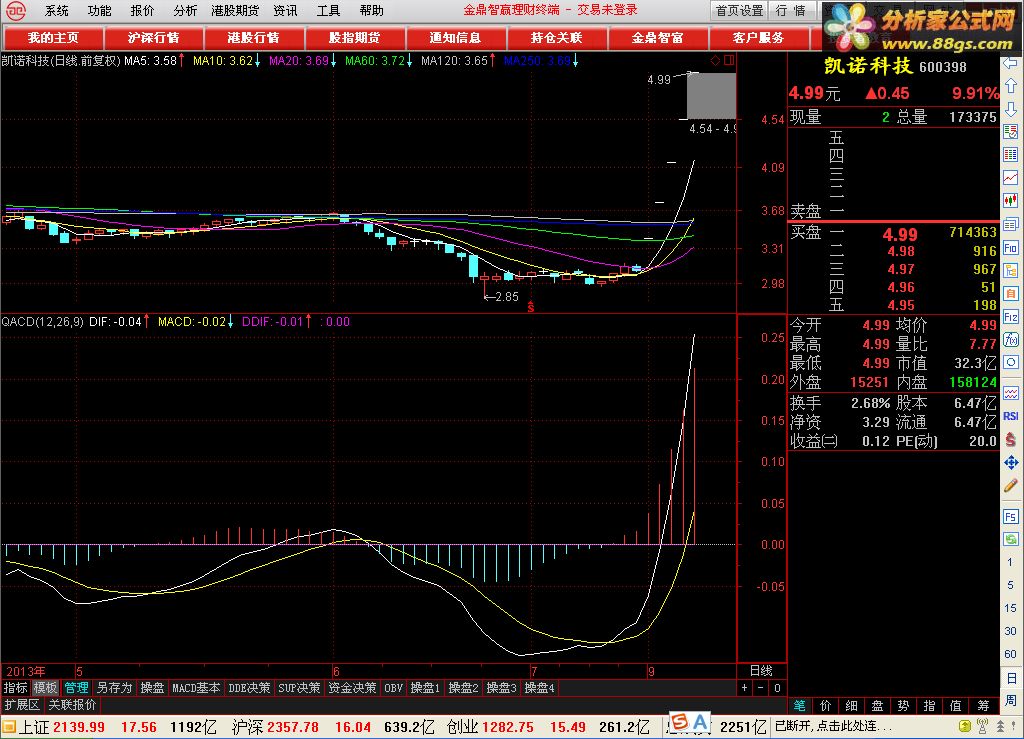Image resolution: width=1024 pixels, height=739 pixels.
Task: Select the RSI indicator icon
Action: (x=1010, y=416)
